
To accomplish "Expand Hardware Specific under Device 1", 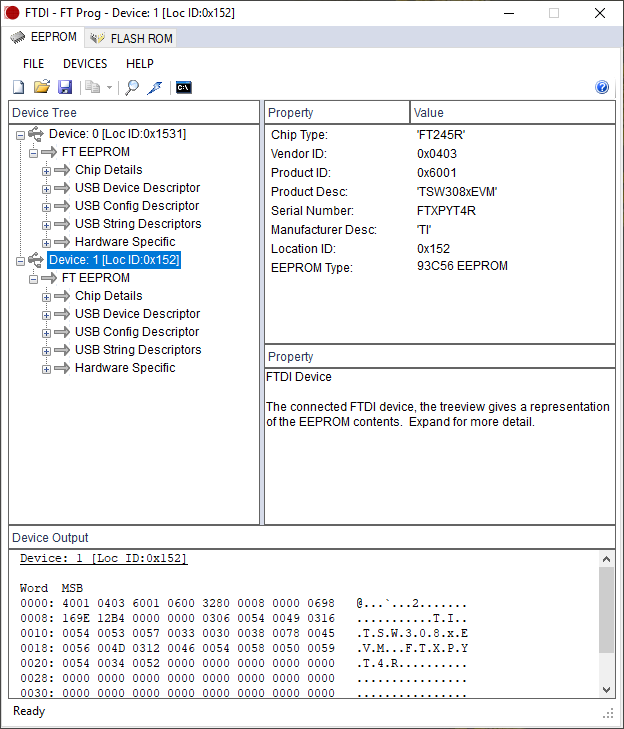I will coord(46,369).
